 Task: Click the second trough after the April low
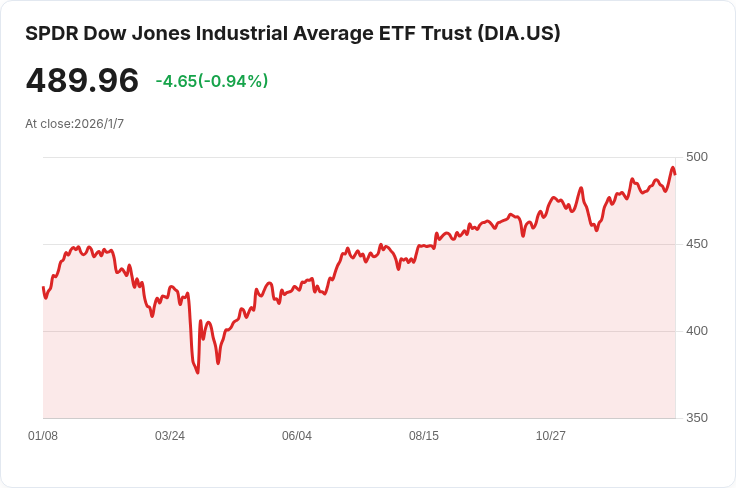pos(218,363)
